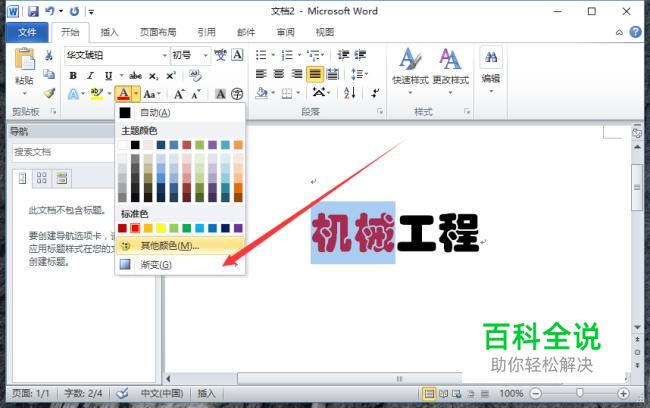Pick the black theme color swatch
Screen dimensions: 650x408
point(135,145)
